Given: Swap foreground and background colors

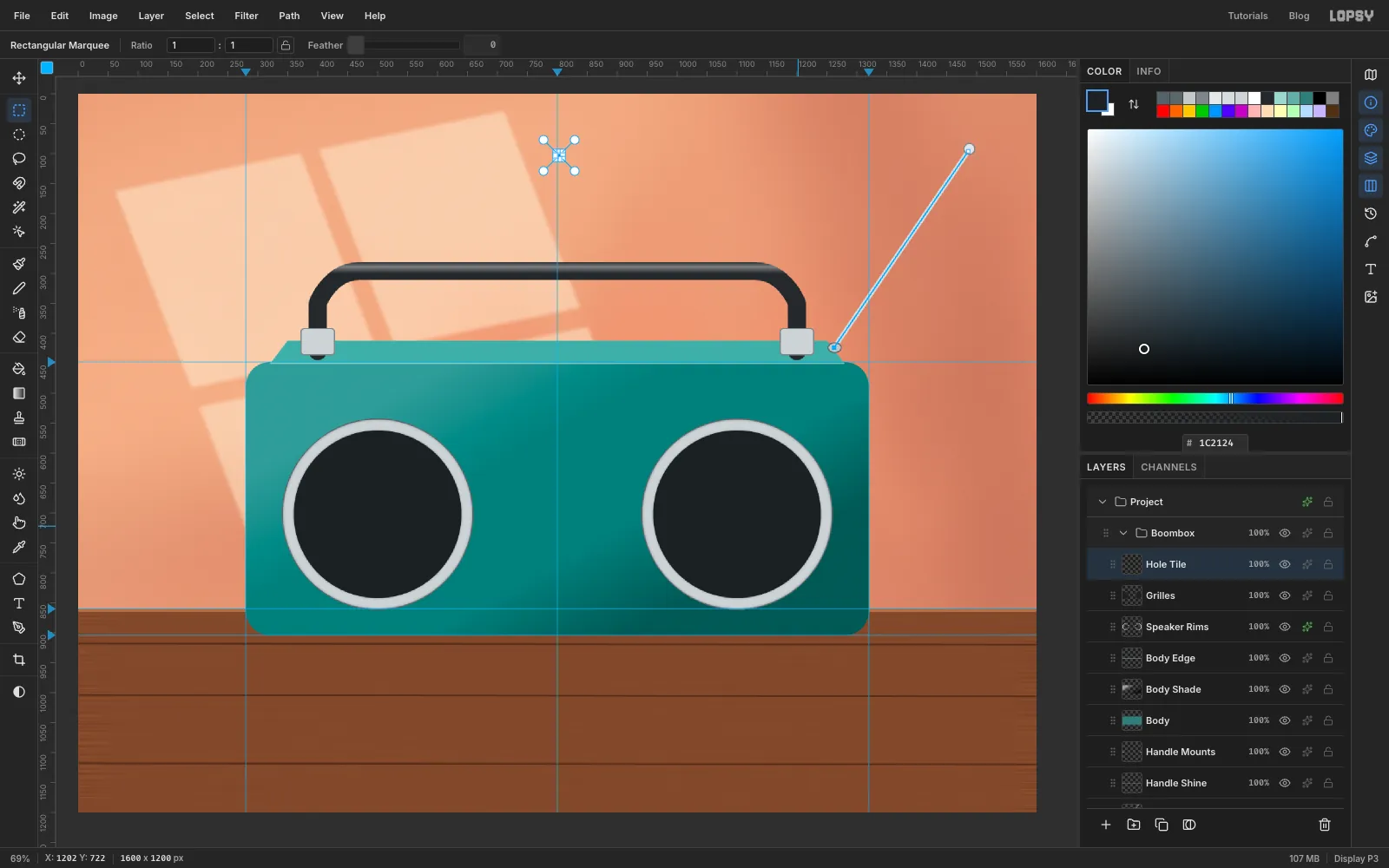Looking at the screenshot, I should 1134,104.
